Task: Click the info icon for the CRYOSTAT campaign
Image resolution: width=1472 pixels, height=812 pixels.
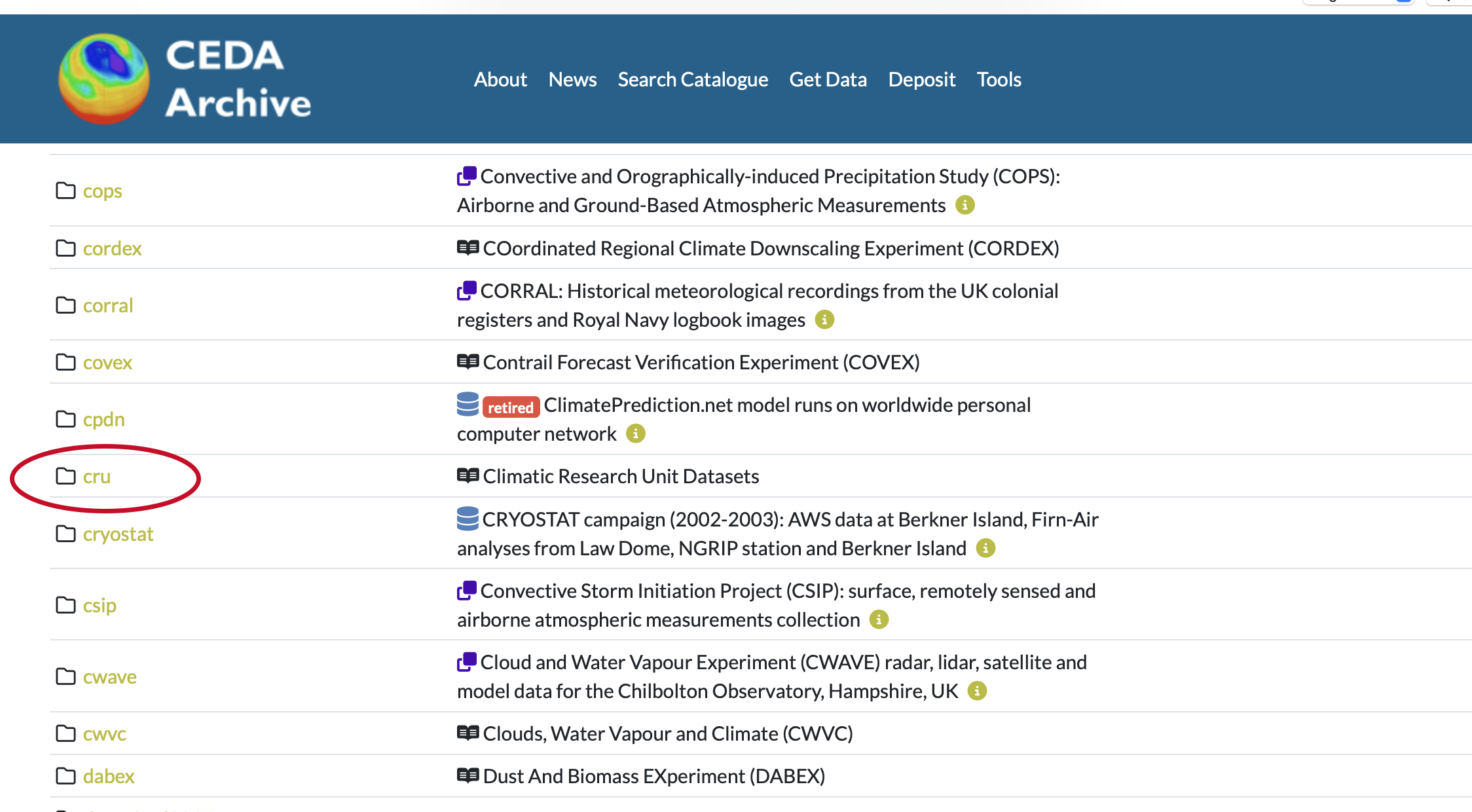Action: (x=985, y=549)
